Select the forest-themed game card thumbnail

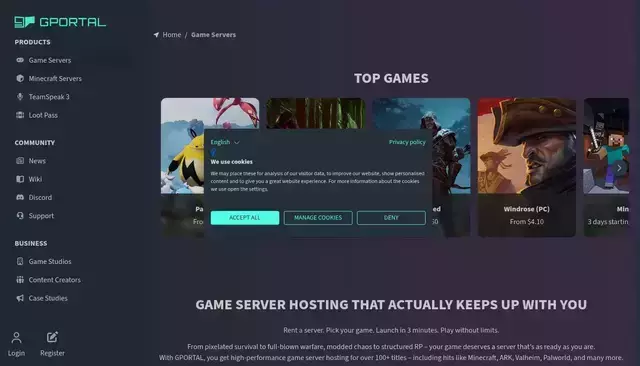pyautogui.click(x=316, y=113)
